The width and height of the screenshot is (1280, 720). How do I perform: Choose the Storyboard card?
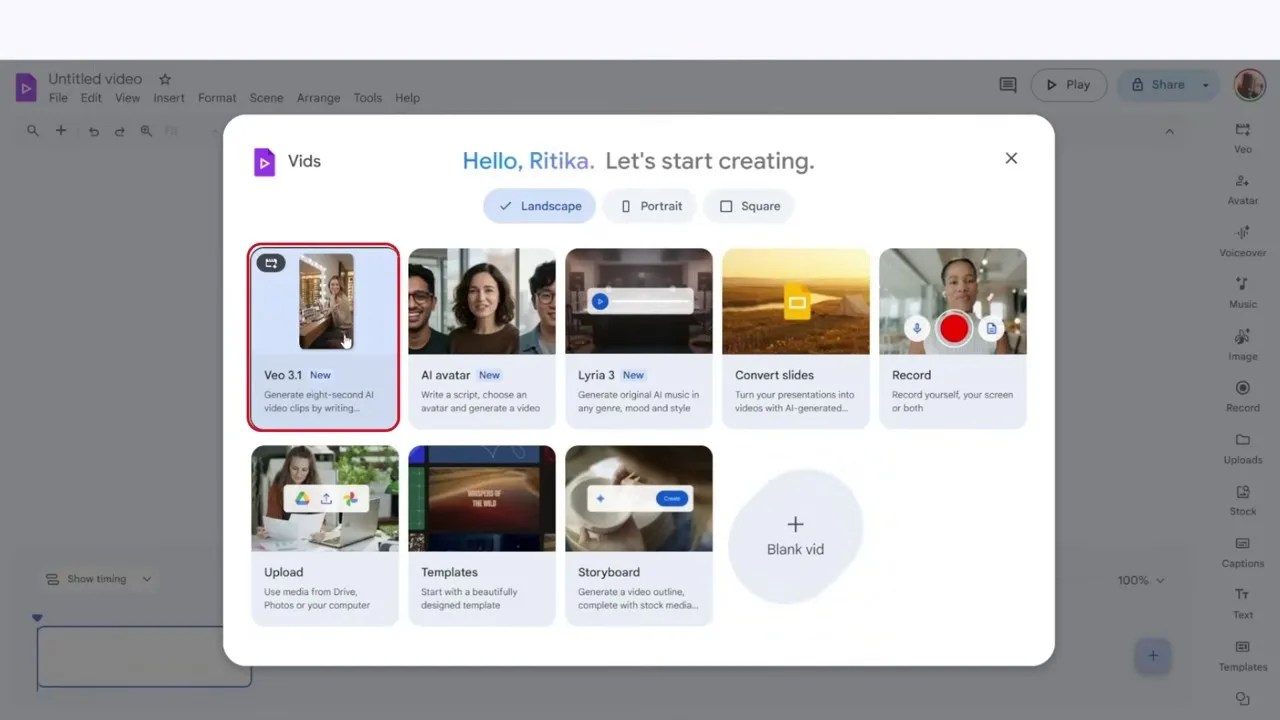pos(638,535)
